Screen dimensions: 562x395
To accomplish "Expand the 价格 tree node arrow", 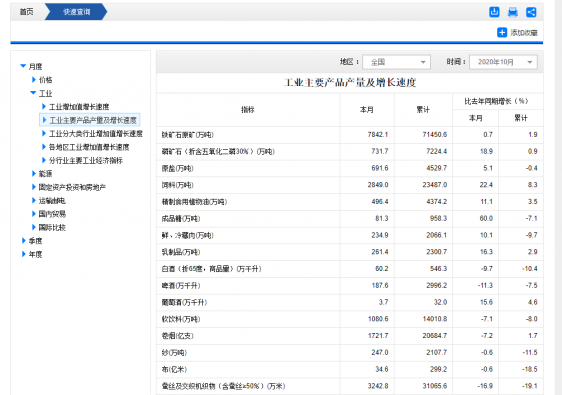I will [x=34, y=80].
